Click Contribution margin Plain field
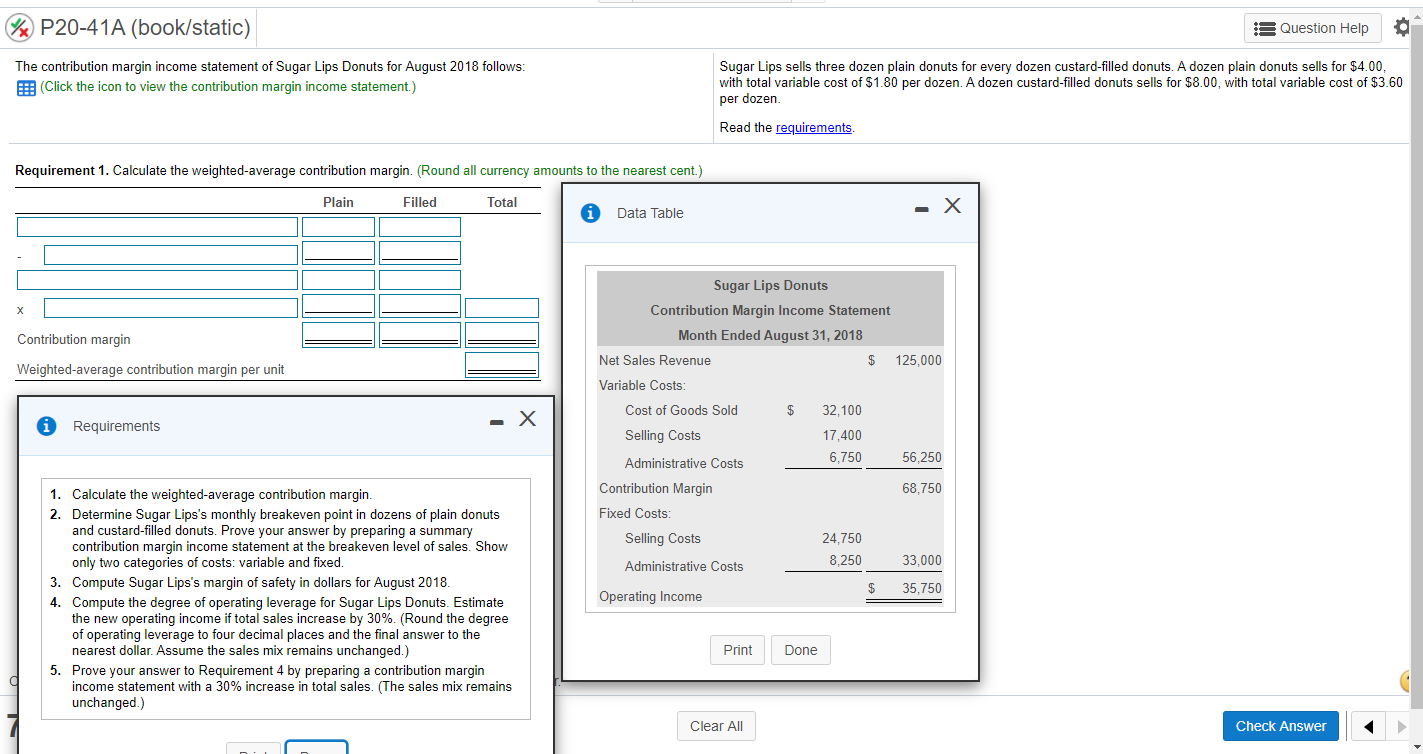 click(x=339, y=335)
